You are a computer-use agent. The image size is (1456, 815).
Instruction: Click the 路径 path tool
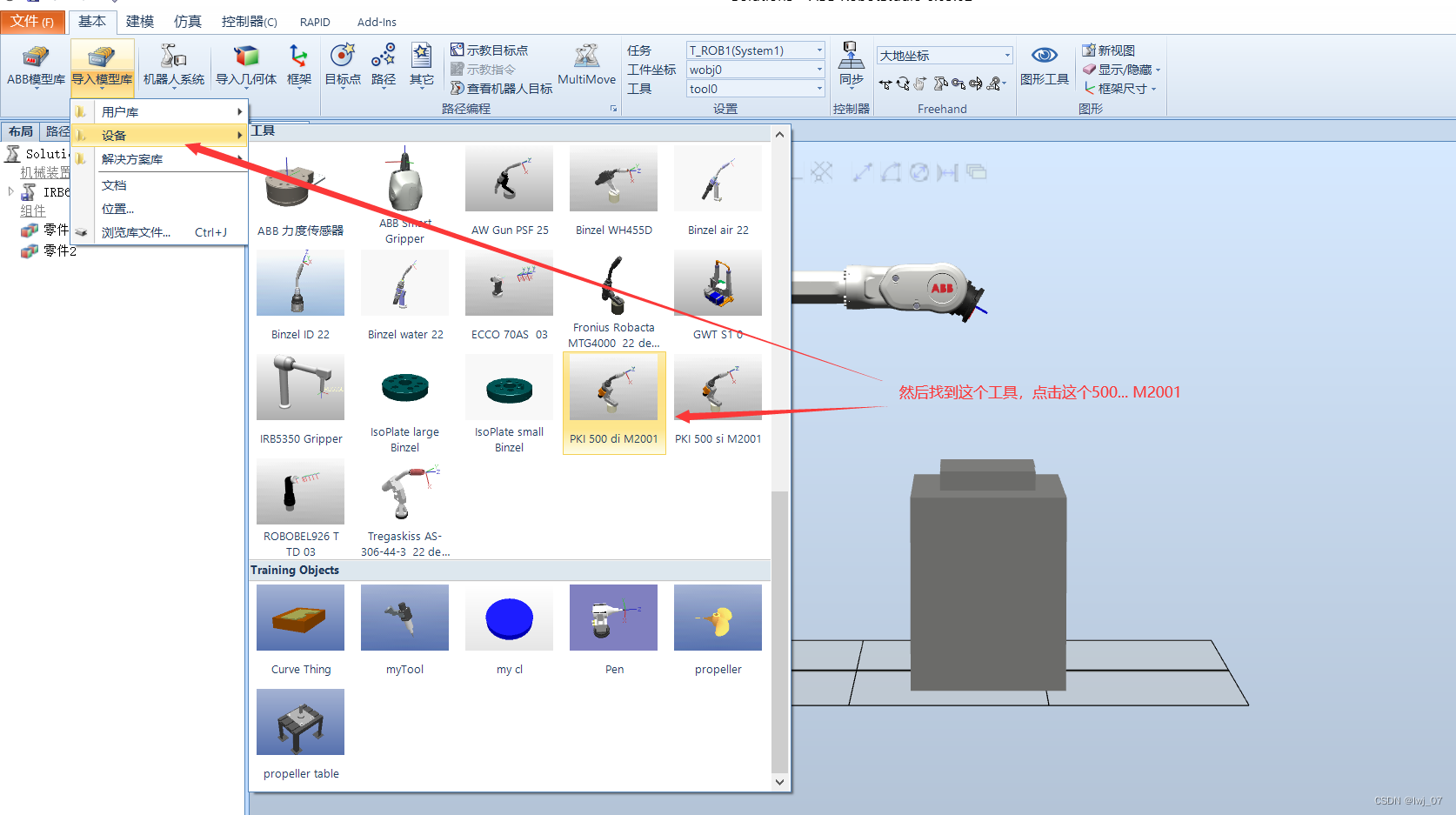point(384,66)
